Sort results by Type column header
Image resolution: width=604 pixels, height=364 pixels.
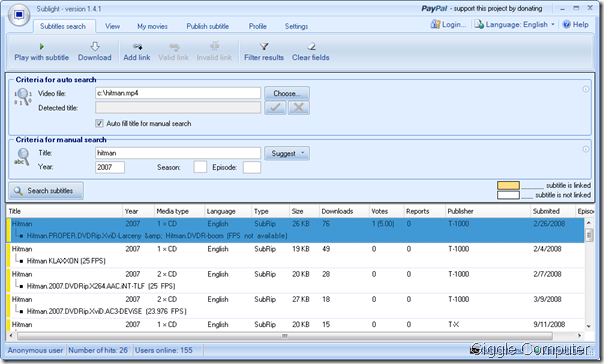pyautogui.click(x=270, y=211)
